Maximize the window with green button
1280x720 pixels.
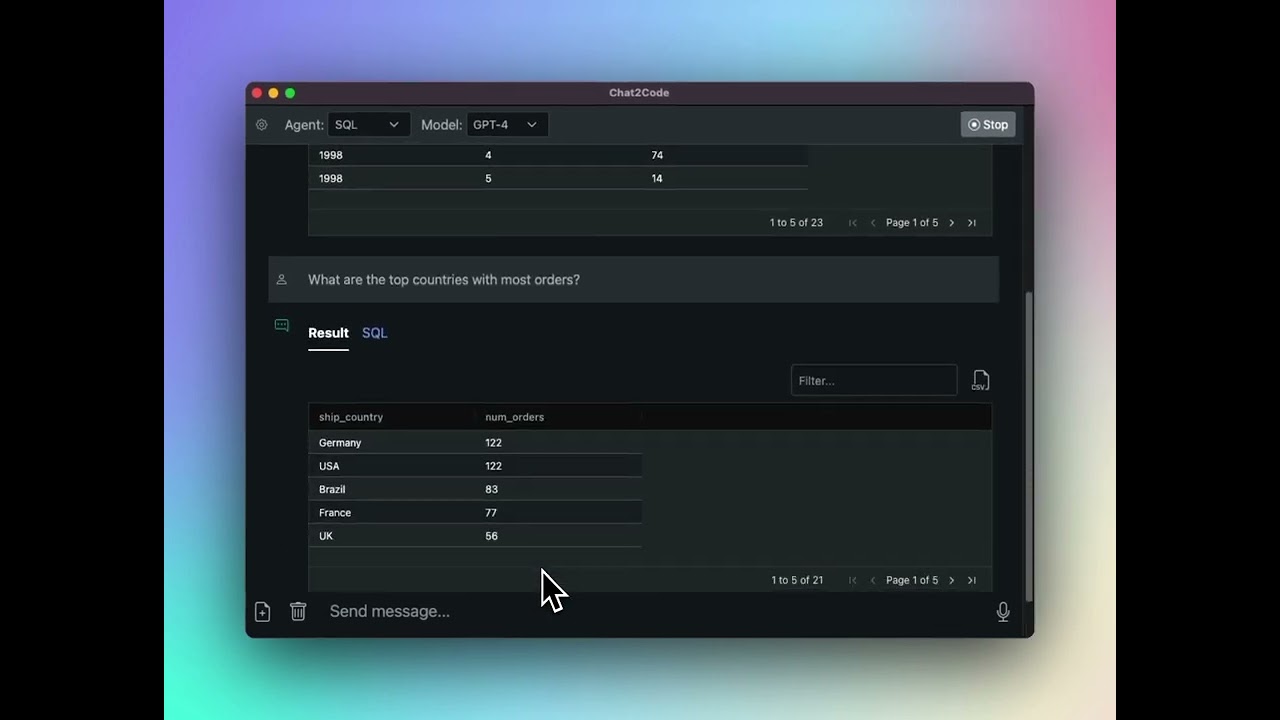point(290,93)
